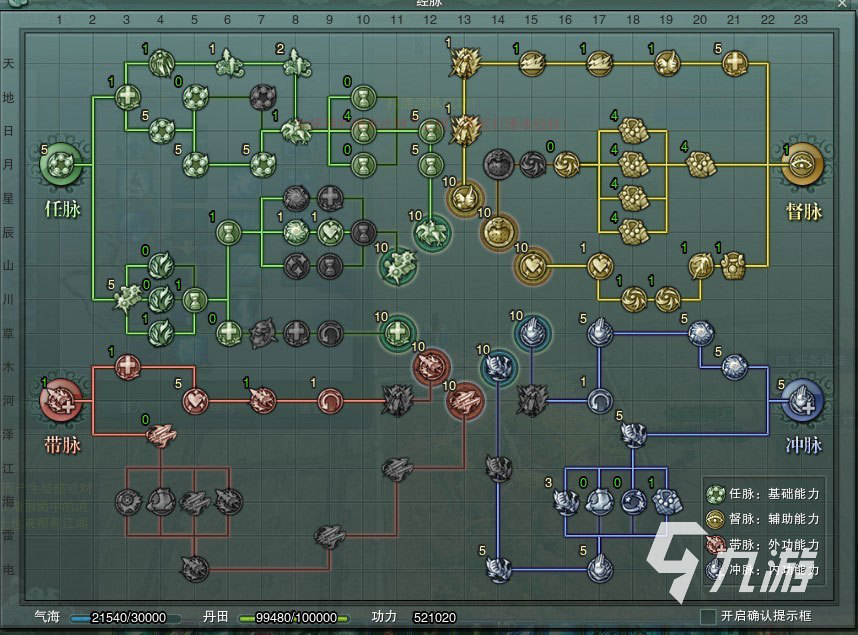Click the red heart node at level 5
Screen dimensions: 858x635
click(195, 401)
